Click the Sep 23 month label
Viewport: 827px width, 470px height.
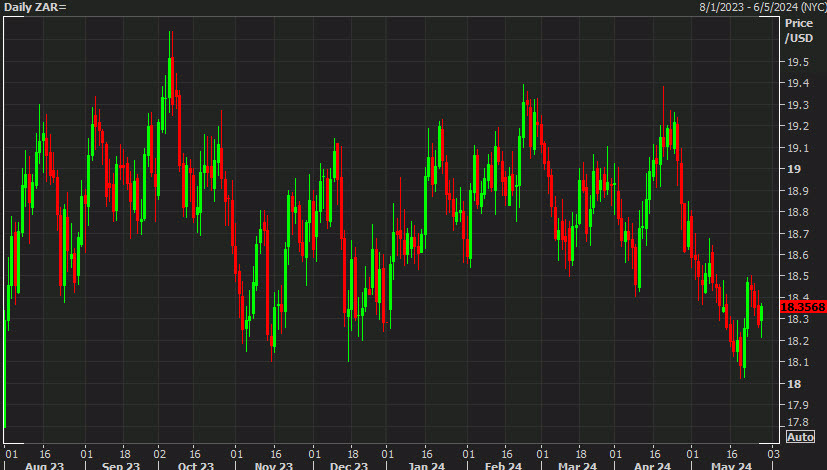[121, 466]
